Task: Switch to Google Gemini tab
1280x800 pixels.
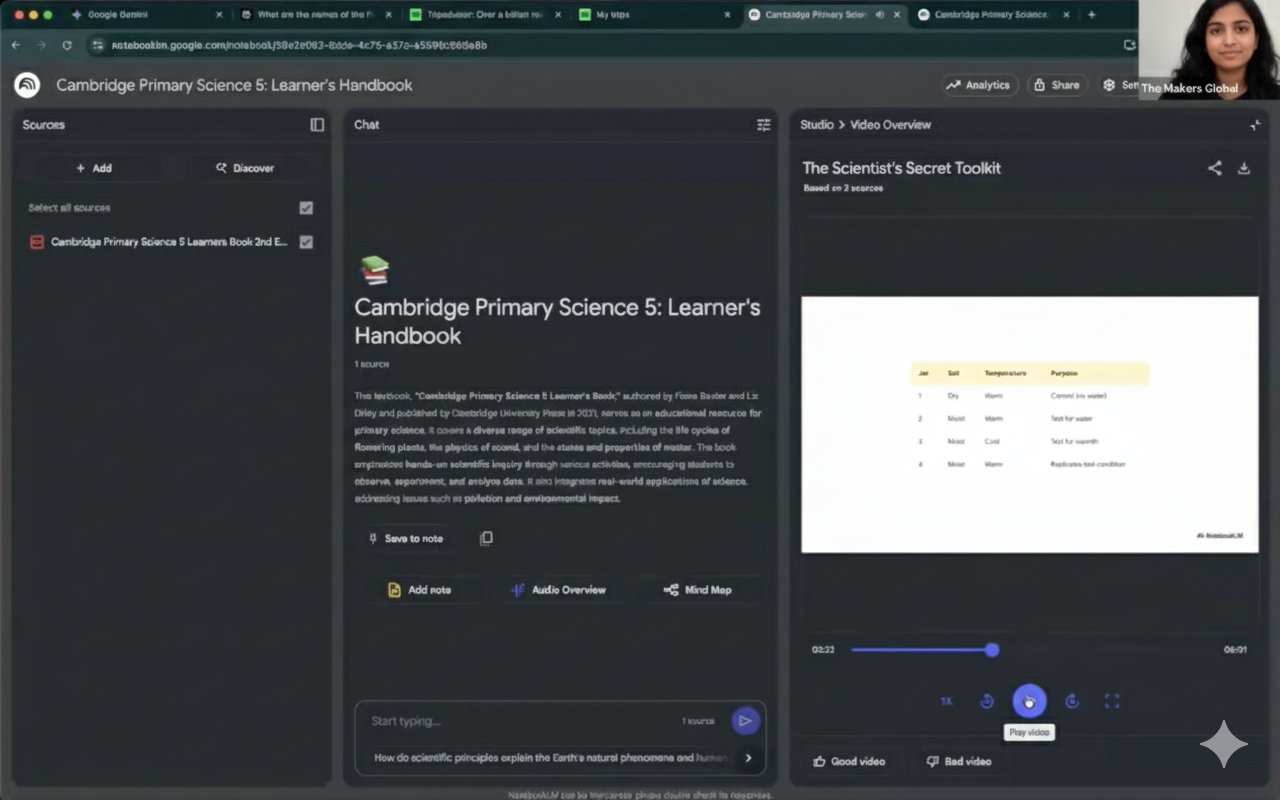Action: pyautogui.click(x=146, y=15)
